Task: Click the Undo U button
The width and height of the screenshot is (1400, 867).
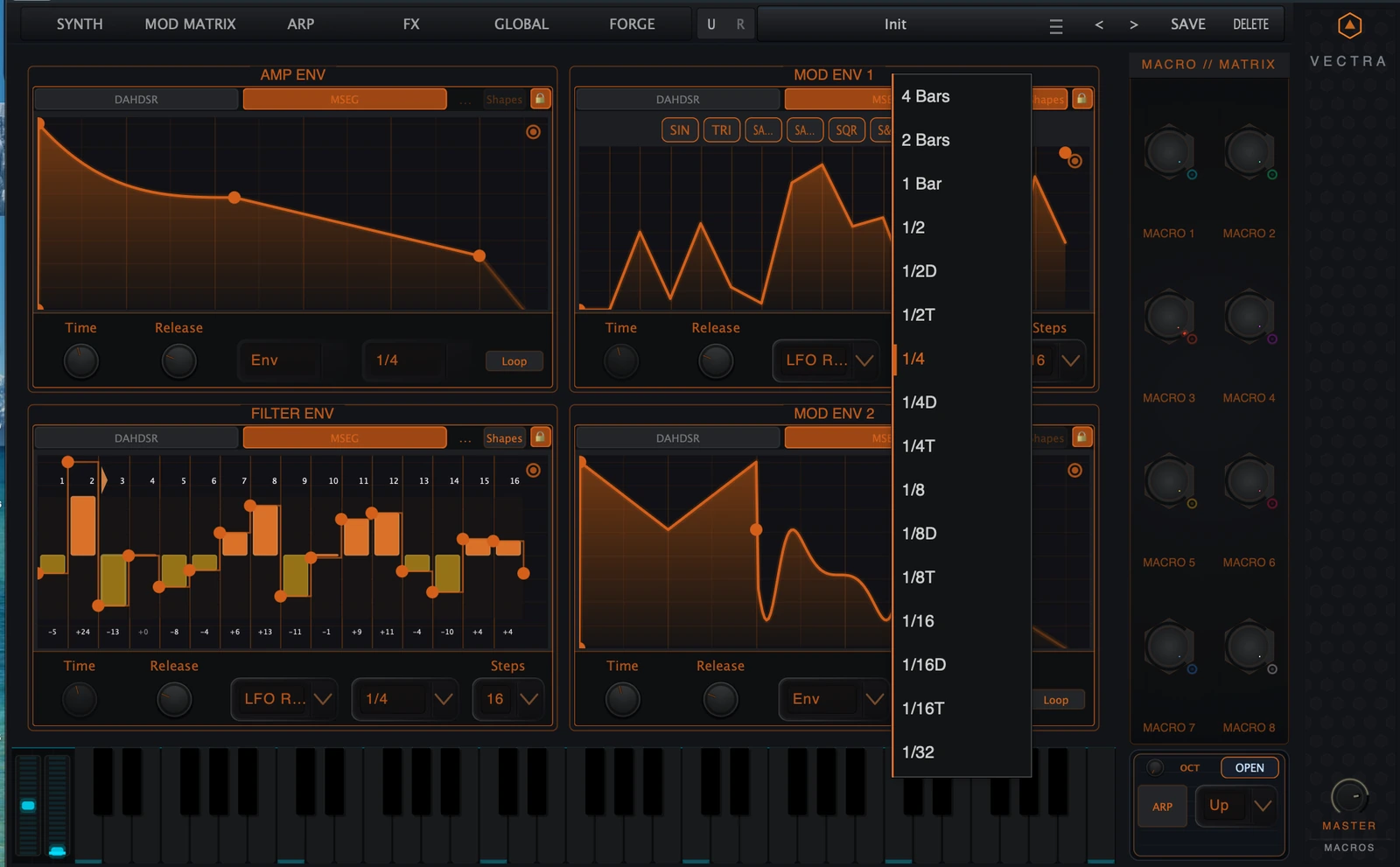Action: [x=711, y=24]
